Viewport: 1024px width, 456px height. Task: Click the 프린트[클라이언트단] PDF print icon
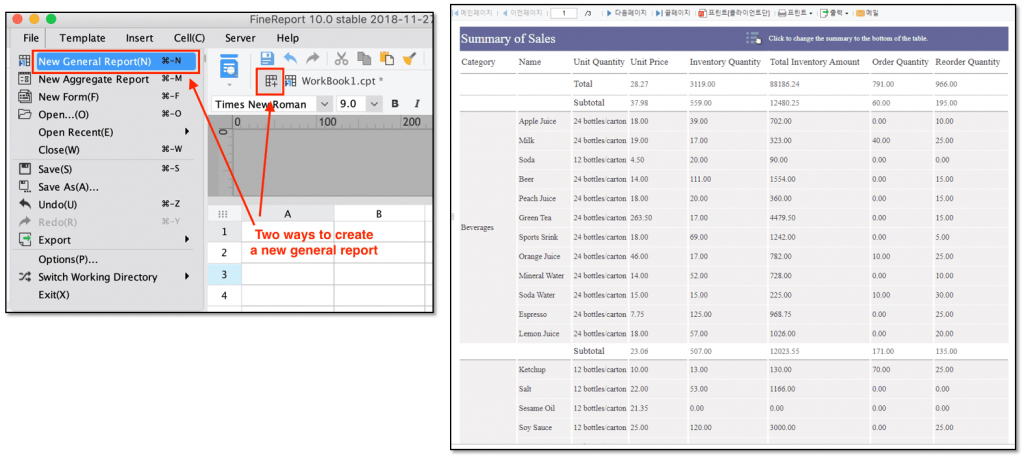coord(702,13)
